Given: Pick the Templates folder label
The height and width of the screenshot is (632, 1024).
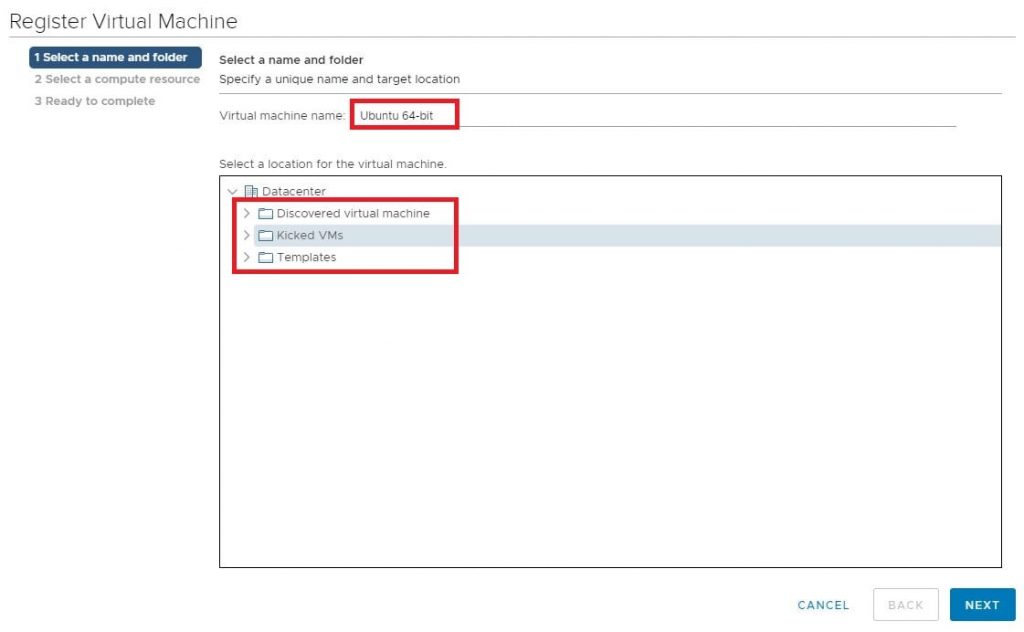Looking at the screenshot, I should 306,258.
